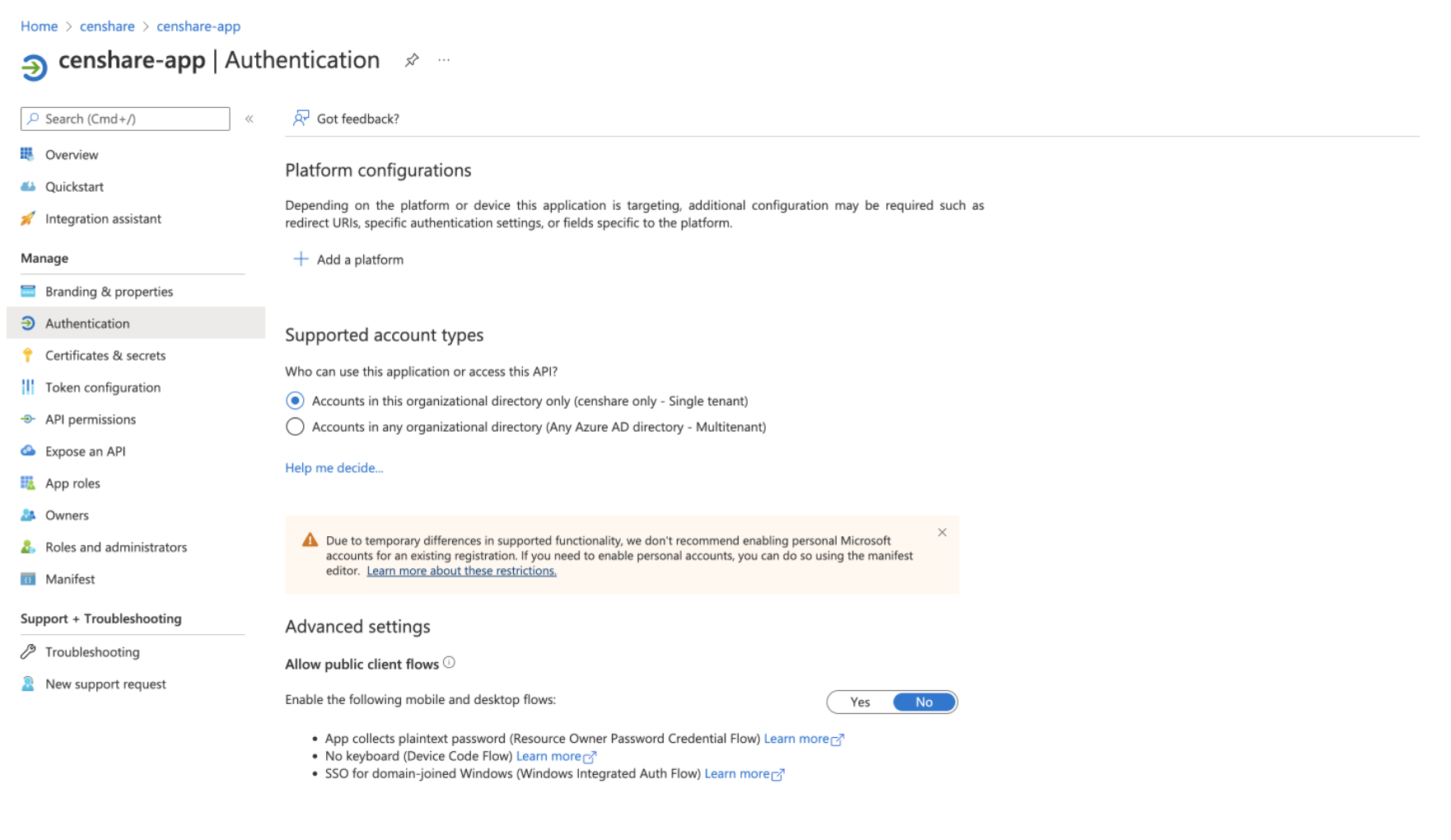Click the Got feedback icon

301,119
